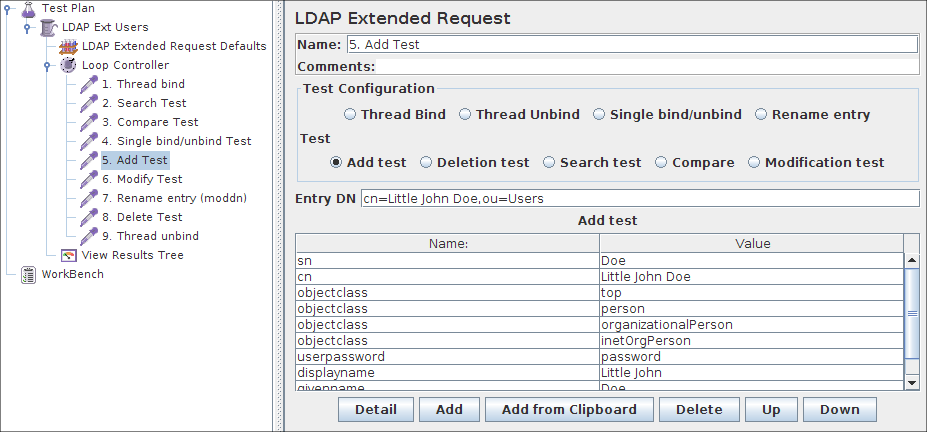This screenshot has height=432, width=927.
Task: Collapse the Loop Controller tree node
Action: (47, 65)
